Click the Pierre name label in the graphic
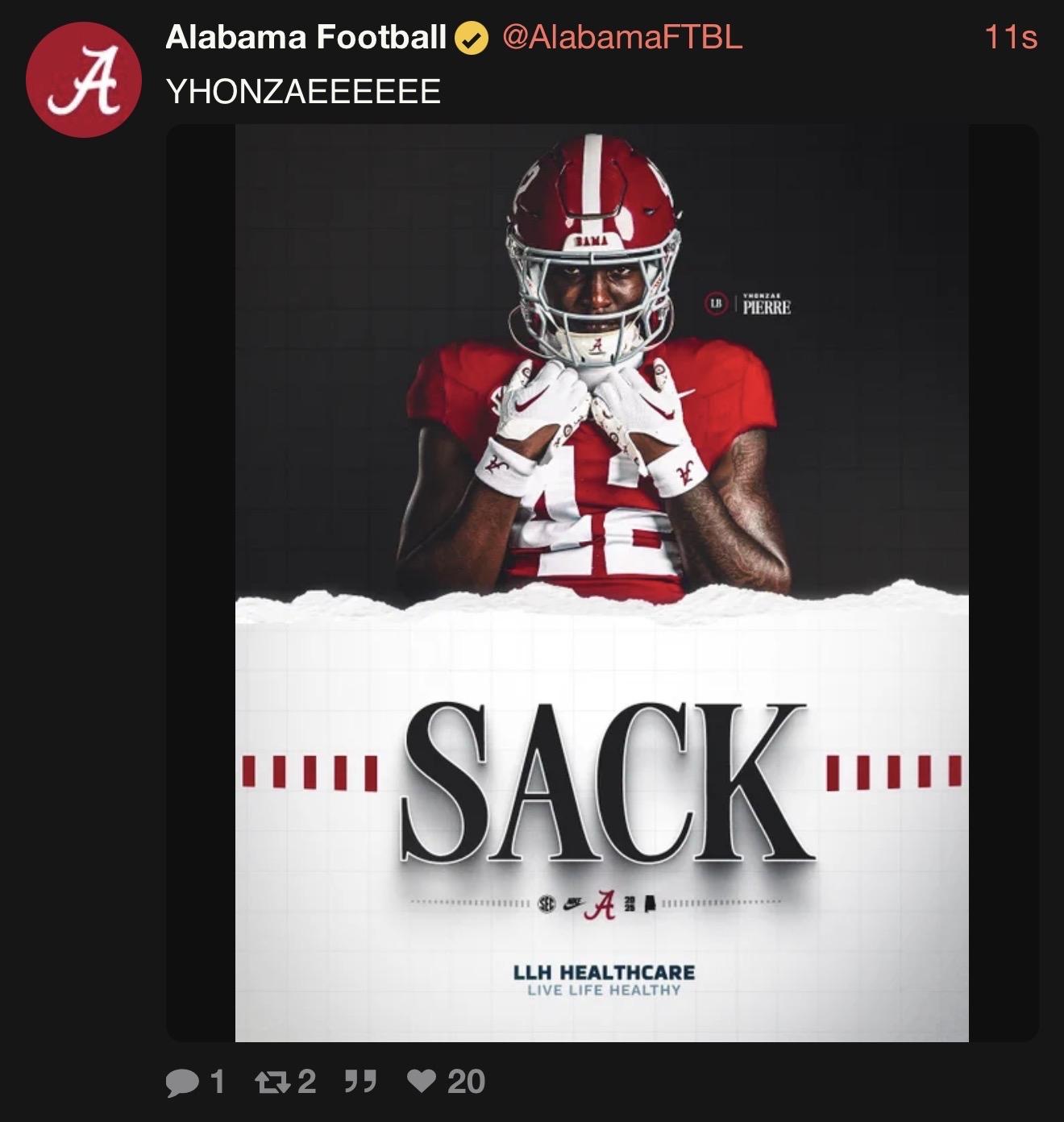The width and height of the screenshot is (1064, 1122). click(x=766, y=305)
